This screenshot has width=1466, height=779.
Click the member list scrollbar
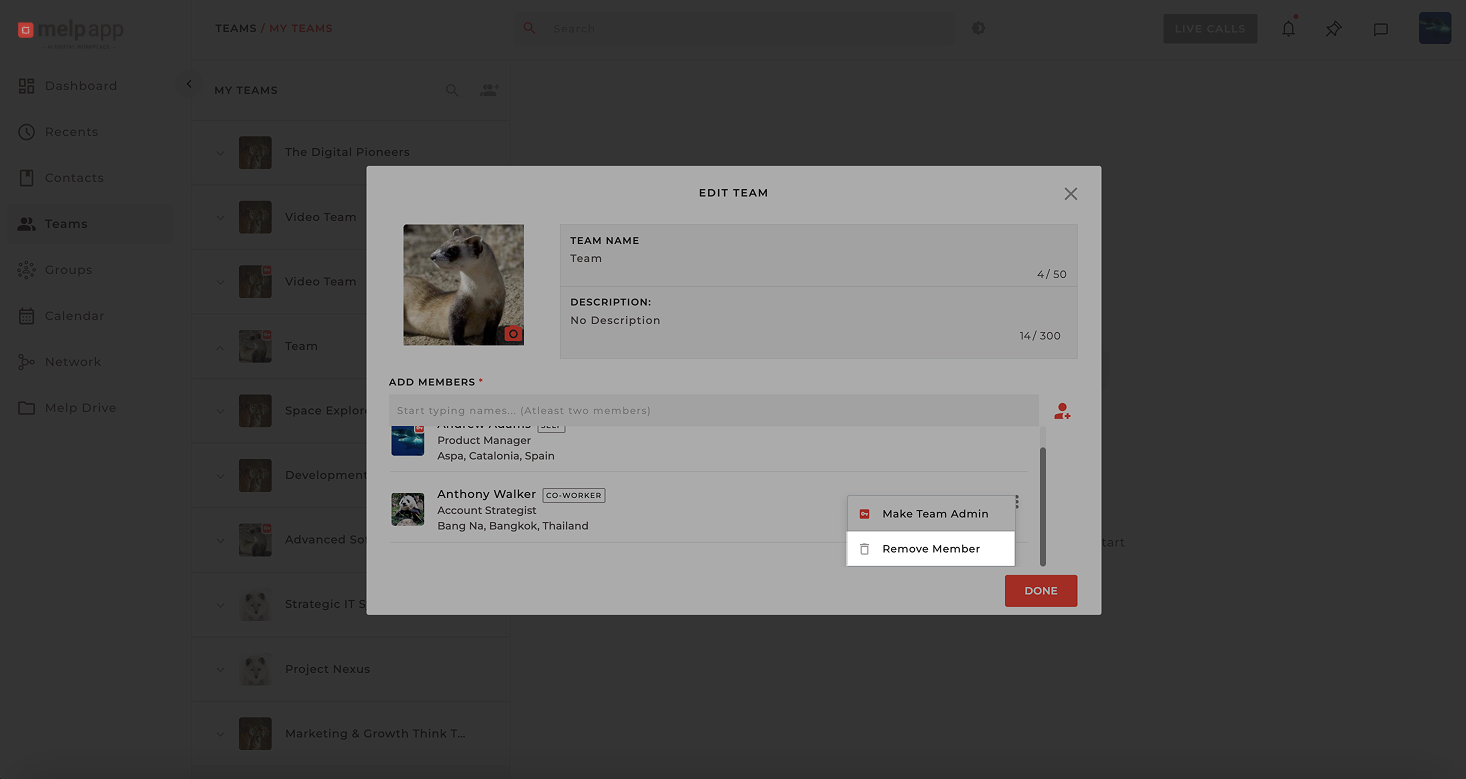[x=1043, y=505]
